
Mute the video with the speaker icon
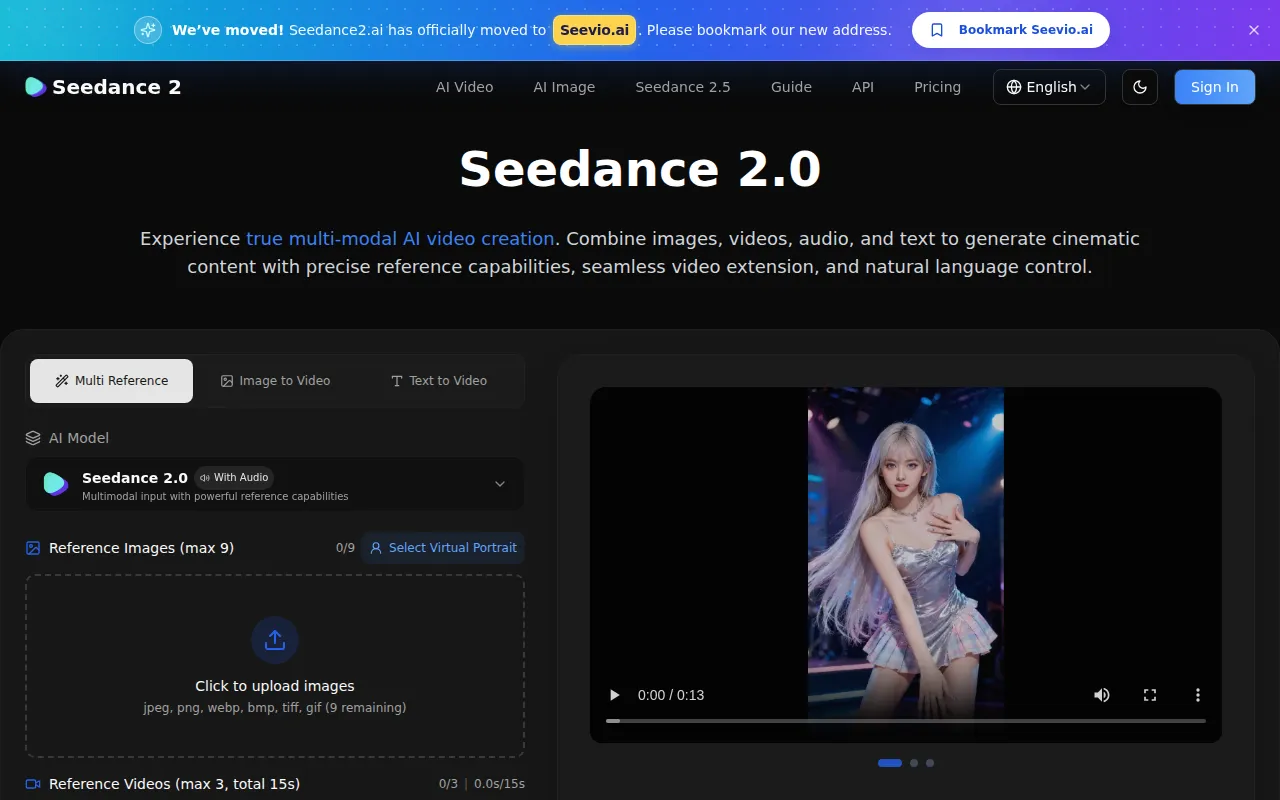tap(1102, 695)
